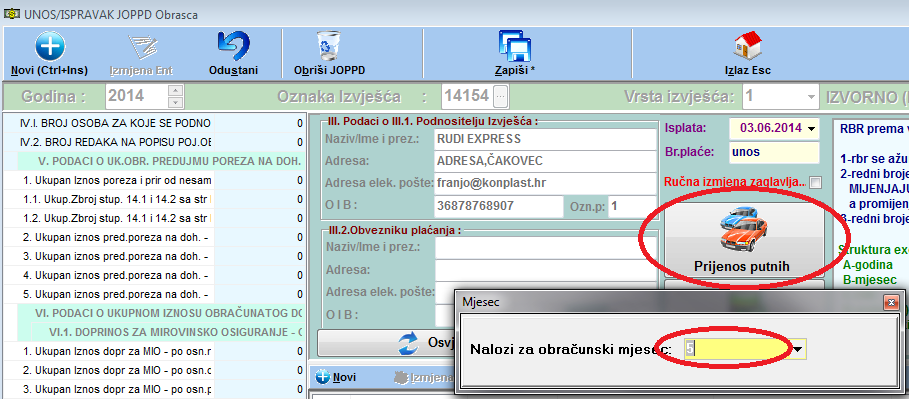
Task: Click the lower Novi plus icon
Action: [323, 377]
